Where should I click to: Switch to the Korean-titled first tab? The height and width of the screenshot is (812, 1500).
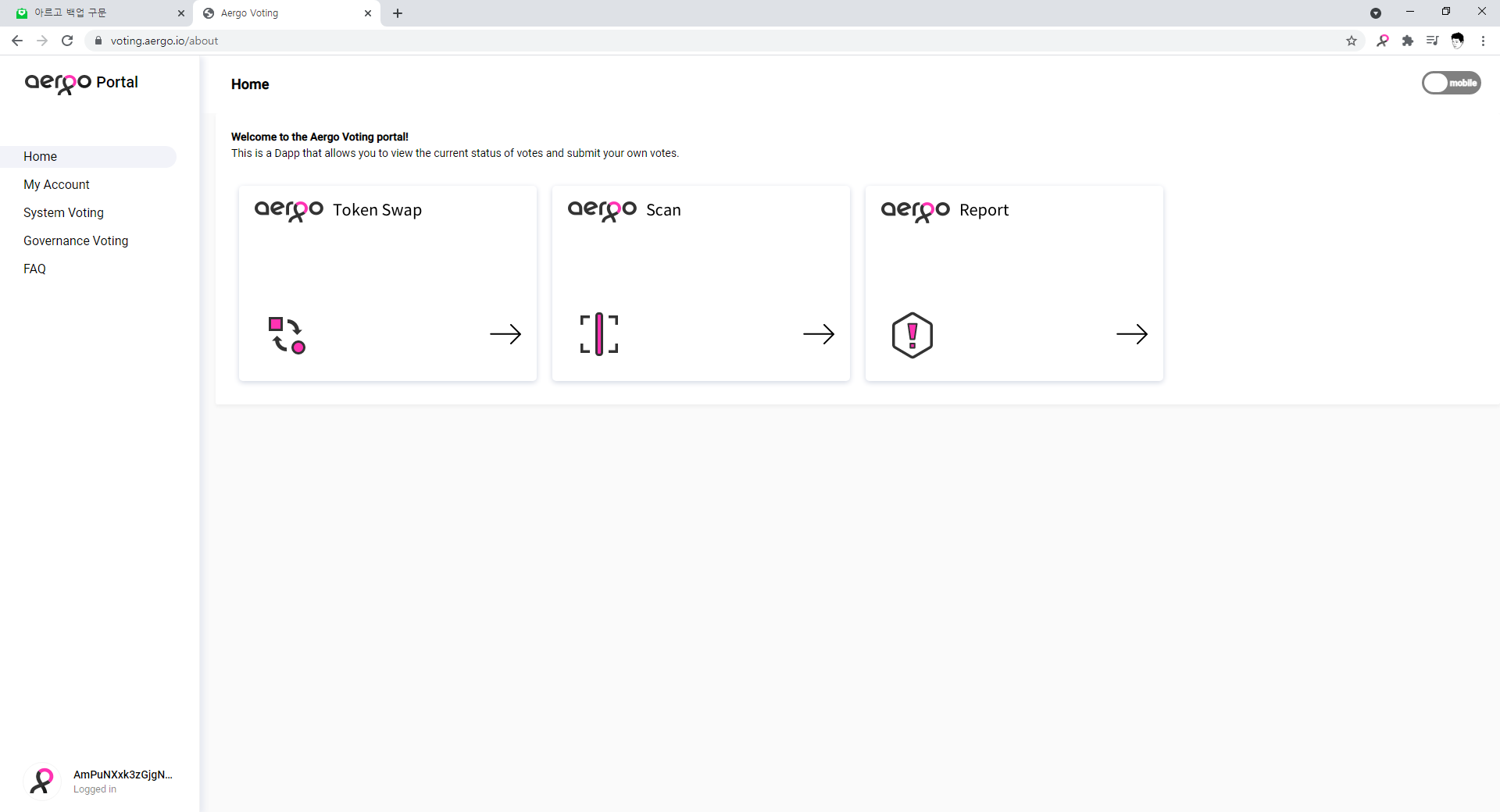click(x=97, y=12)
